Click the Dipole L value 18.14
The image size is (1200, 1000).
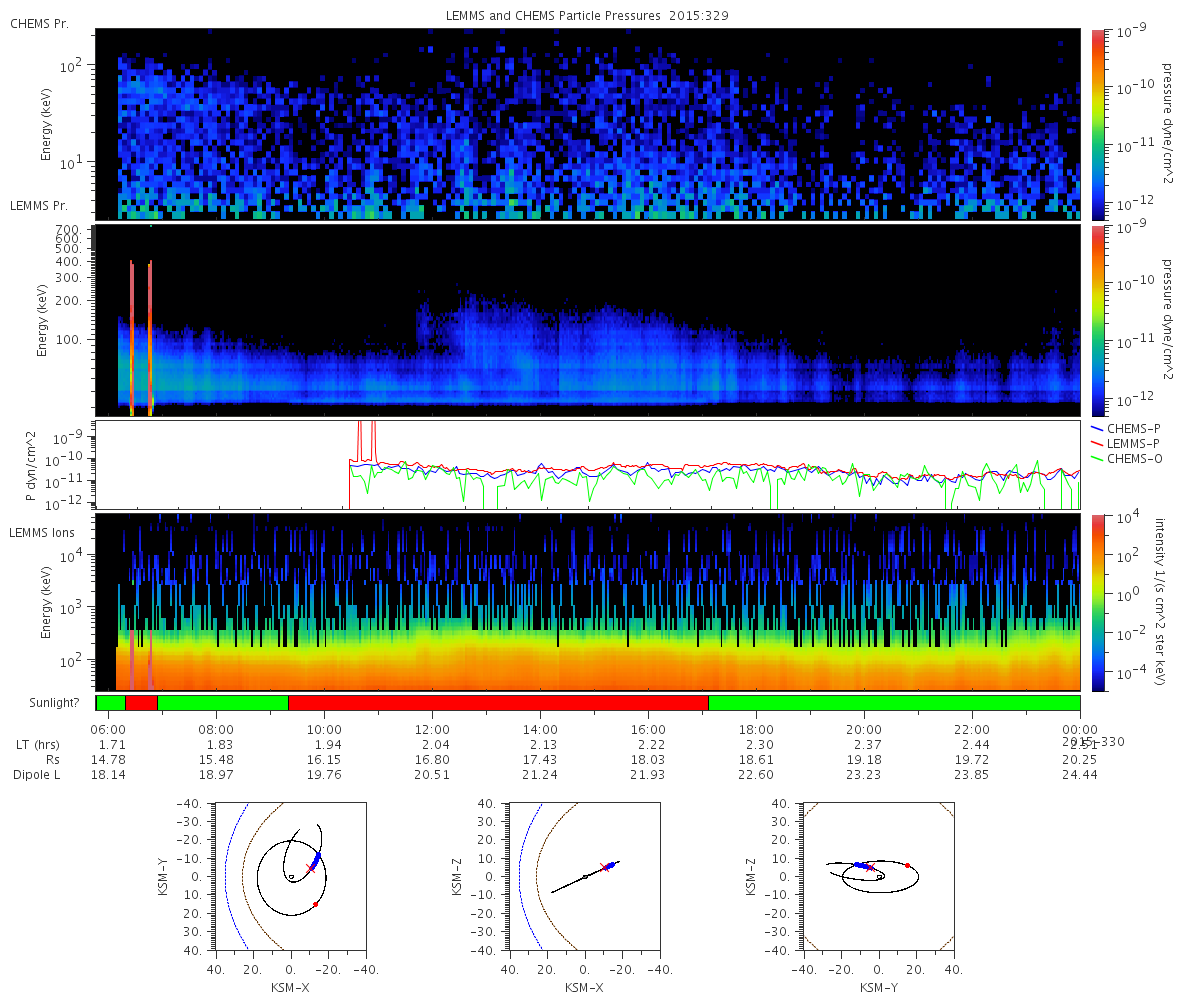[108, 775]
